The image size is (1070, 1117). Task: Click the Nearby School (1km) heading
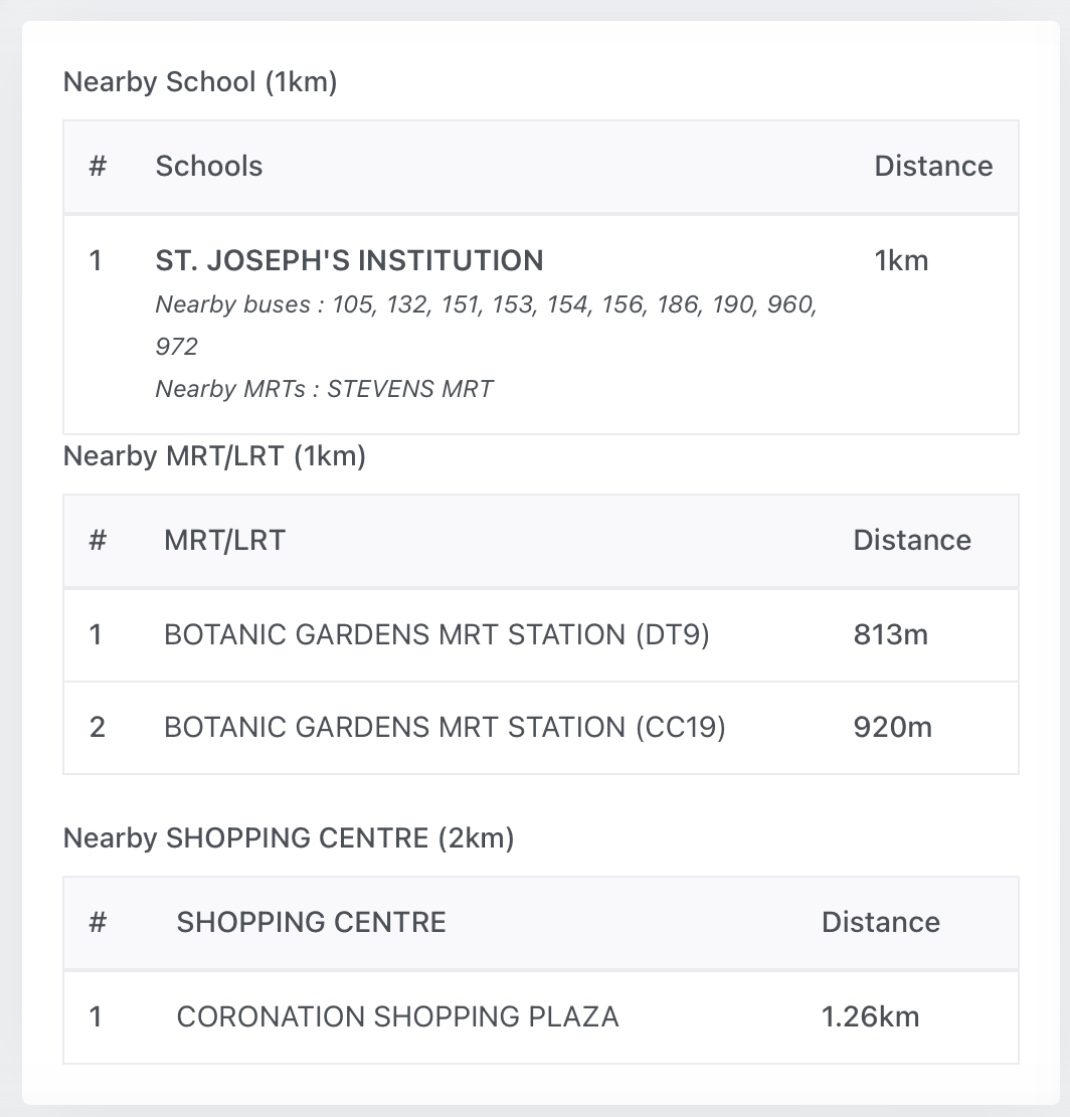(200, 82)
